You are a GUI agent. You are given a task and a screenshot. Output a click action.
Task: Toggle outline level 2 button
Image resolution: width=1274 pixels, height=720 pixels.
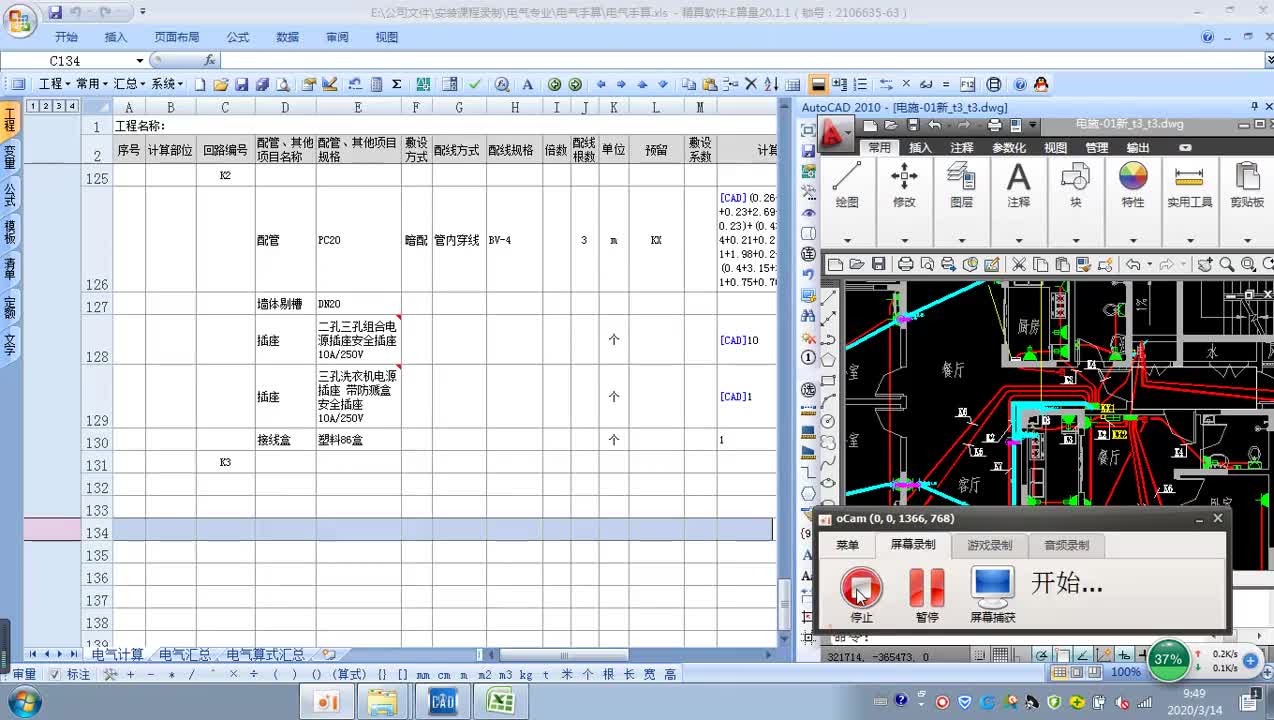pos(45,106)
